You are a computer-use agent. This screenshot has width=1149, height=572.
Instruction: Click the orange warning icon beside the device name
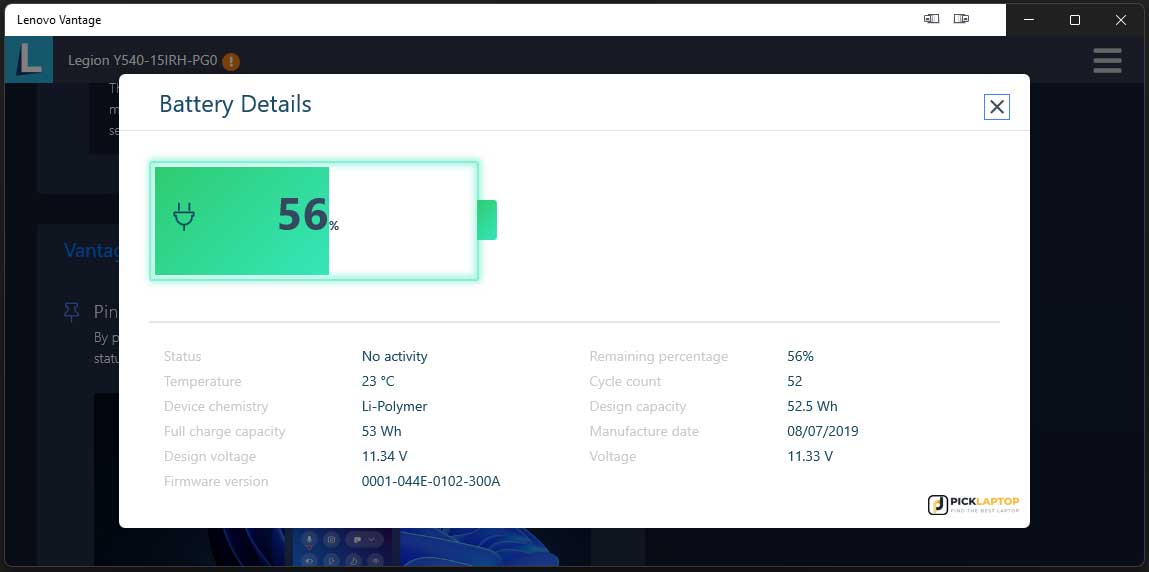click(x=231, y=62)
